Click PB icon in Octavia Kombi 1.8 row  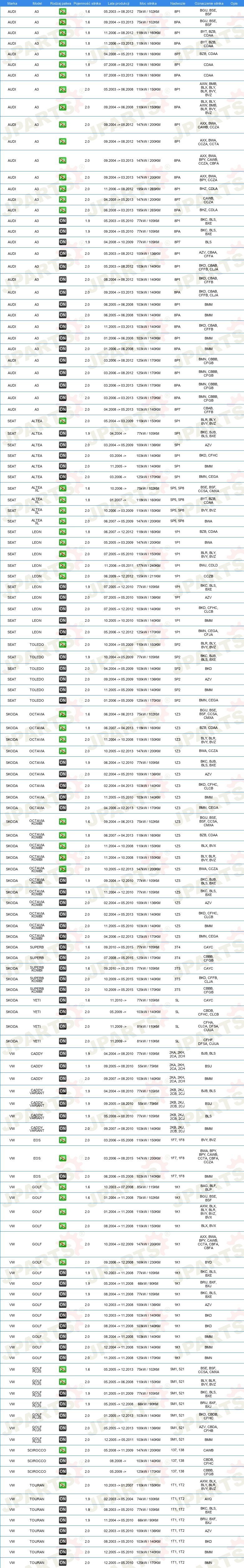[62, 835]
